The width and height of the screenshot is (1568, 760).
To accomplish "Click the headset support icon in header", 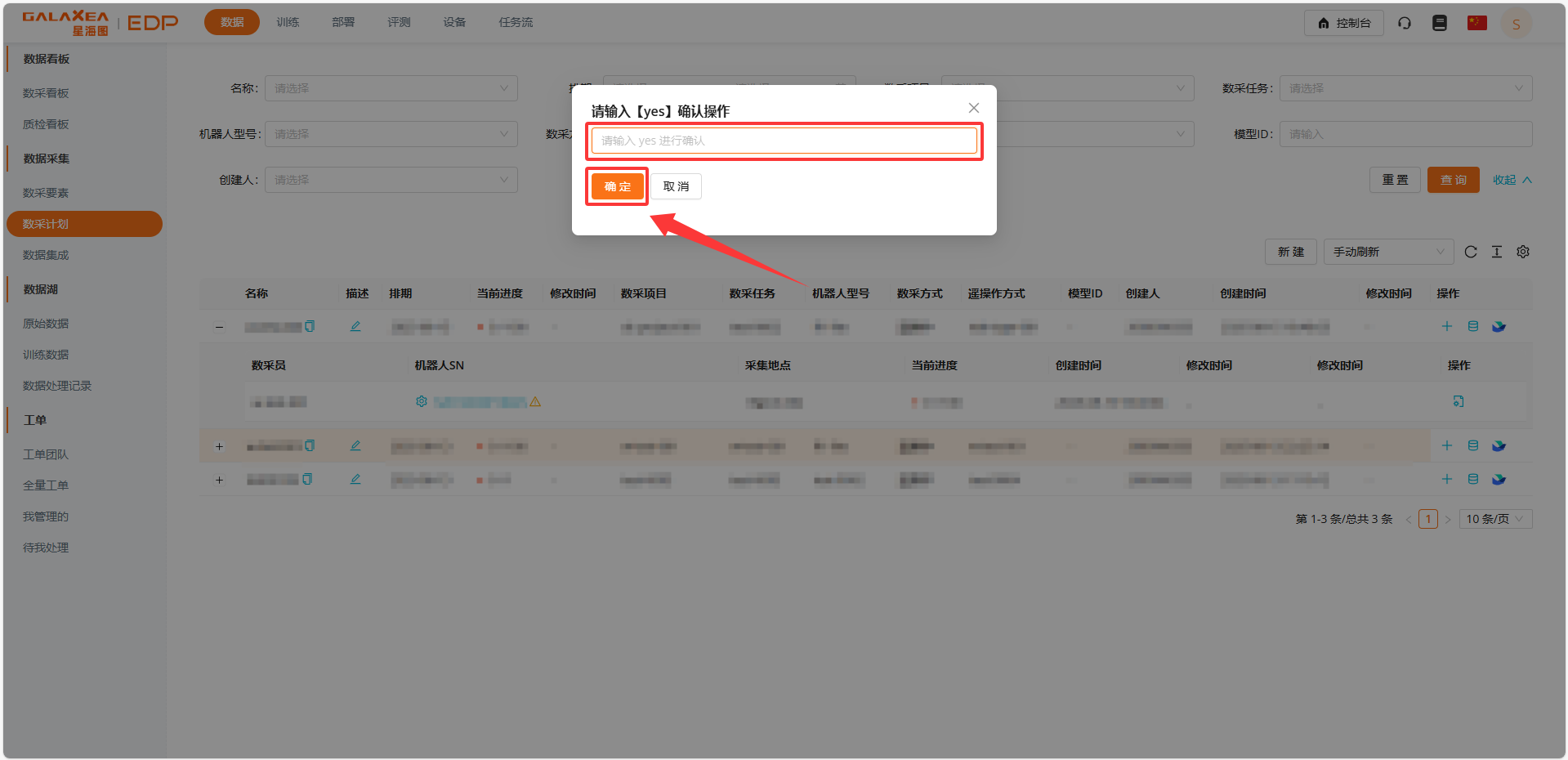I will pyautogui.click(x=1405, y=23).
